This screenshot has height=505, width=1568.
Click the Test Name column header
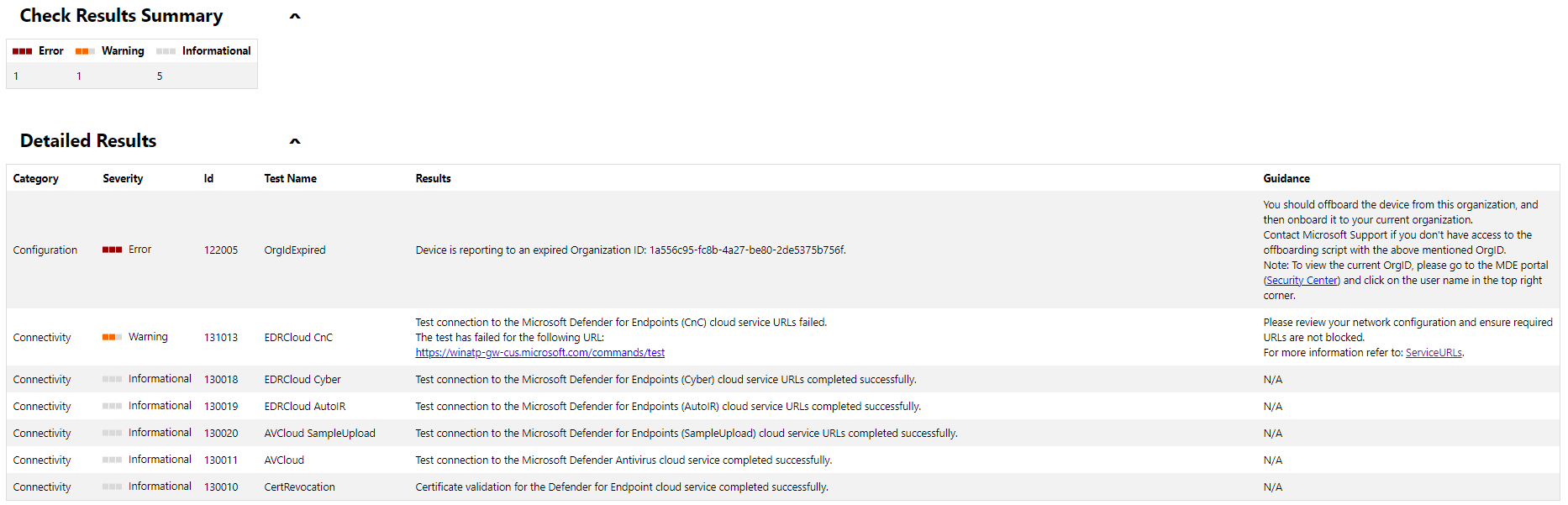(x=290, y=178)
